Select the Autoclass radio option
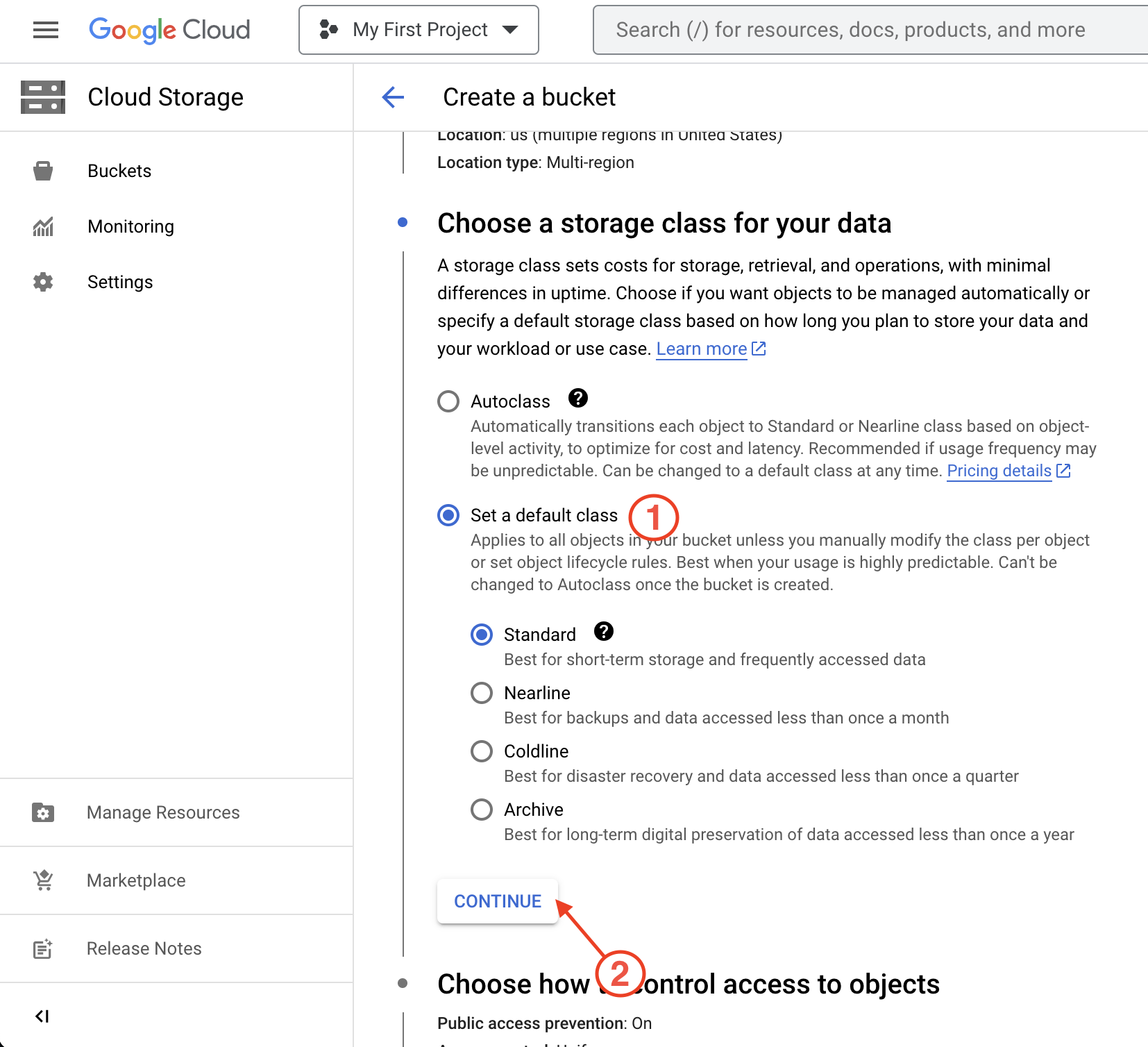 pyautogui.click(x=448, y=401)
